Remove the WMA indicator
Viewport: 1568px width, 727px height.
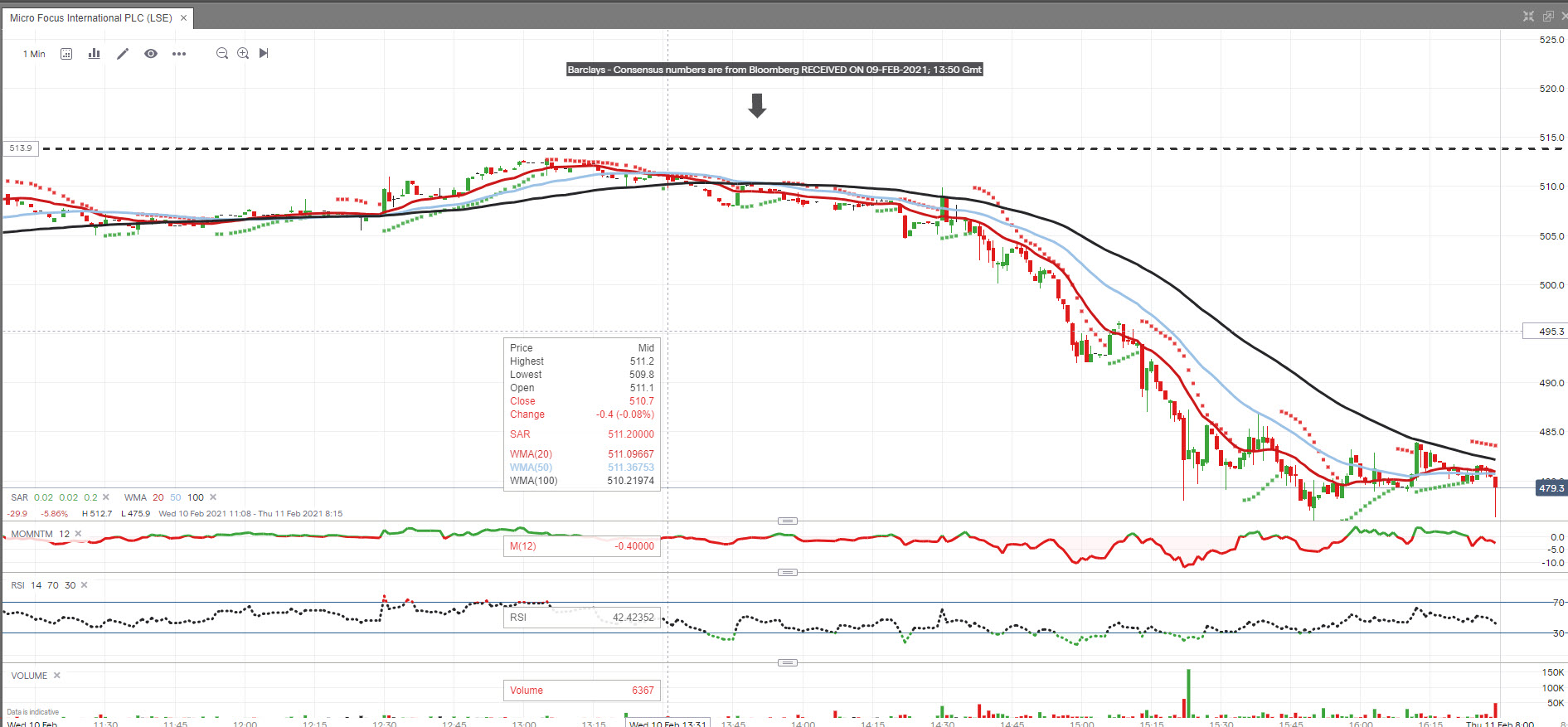click(x=213, y=497)
